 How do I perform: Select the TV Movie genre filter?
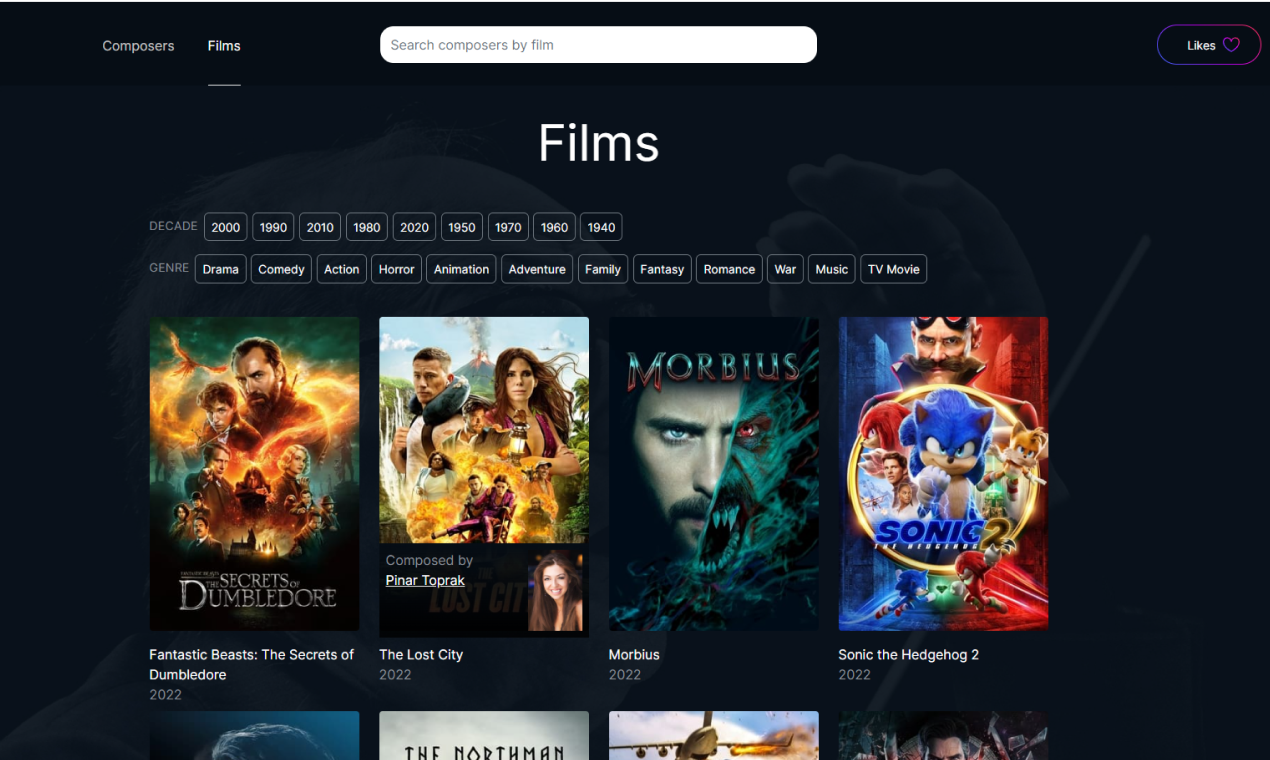click(x=893, y=269)
